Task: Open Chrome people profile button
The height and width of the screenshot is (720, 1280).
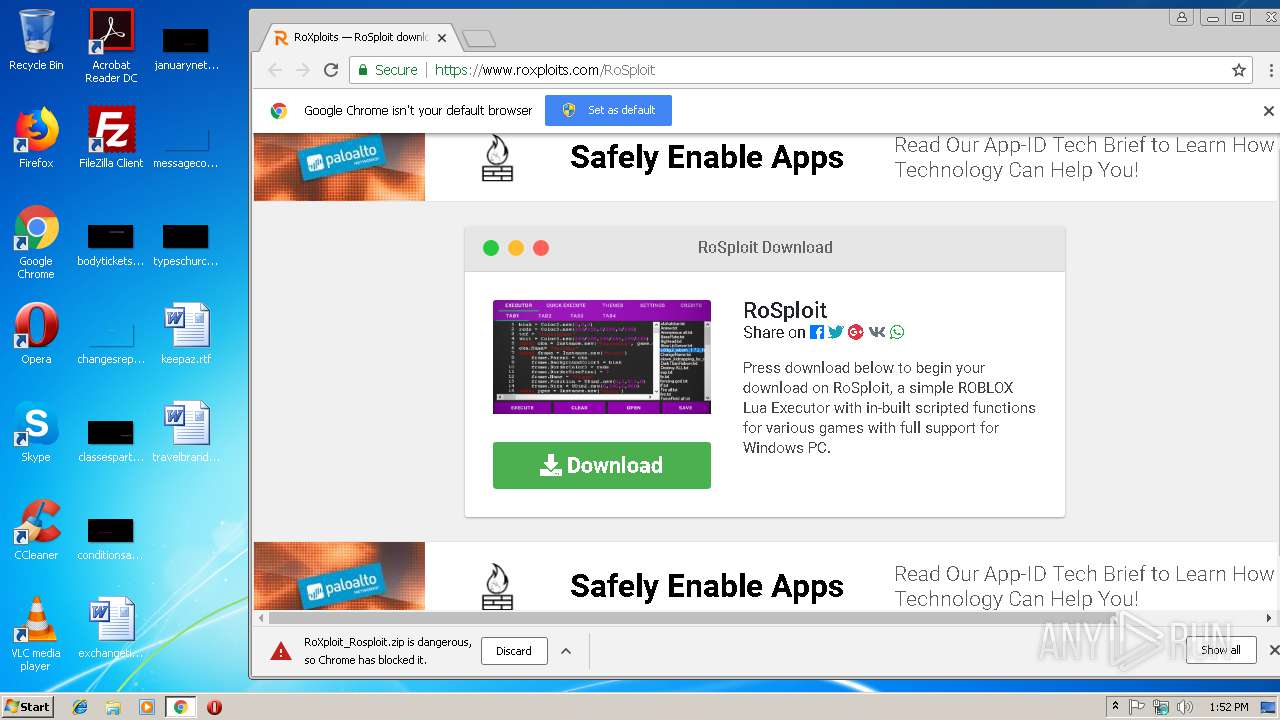Action: (1182, 17)
